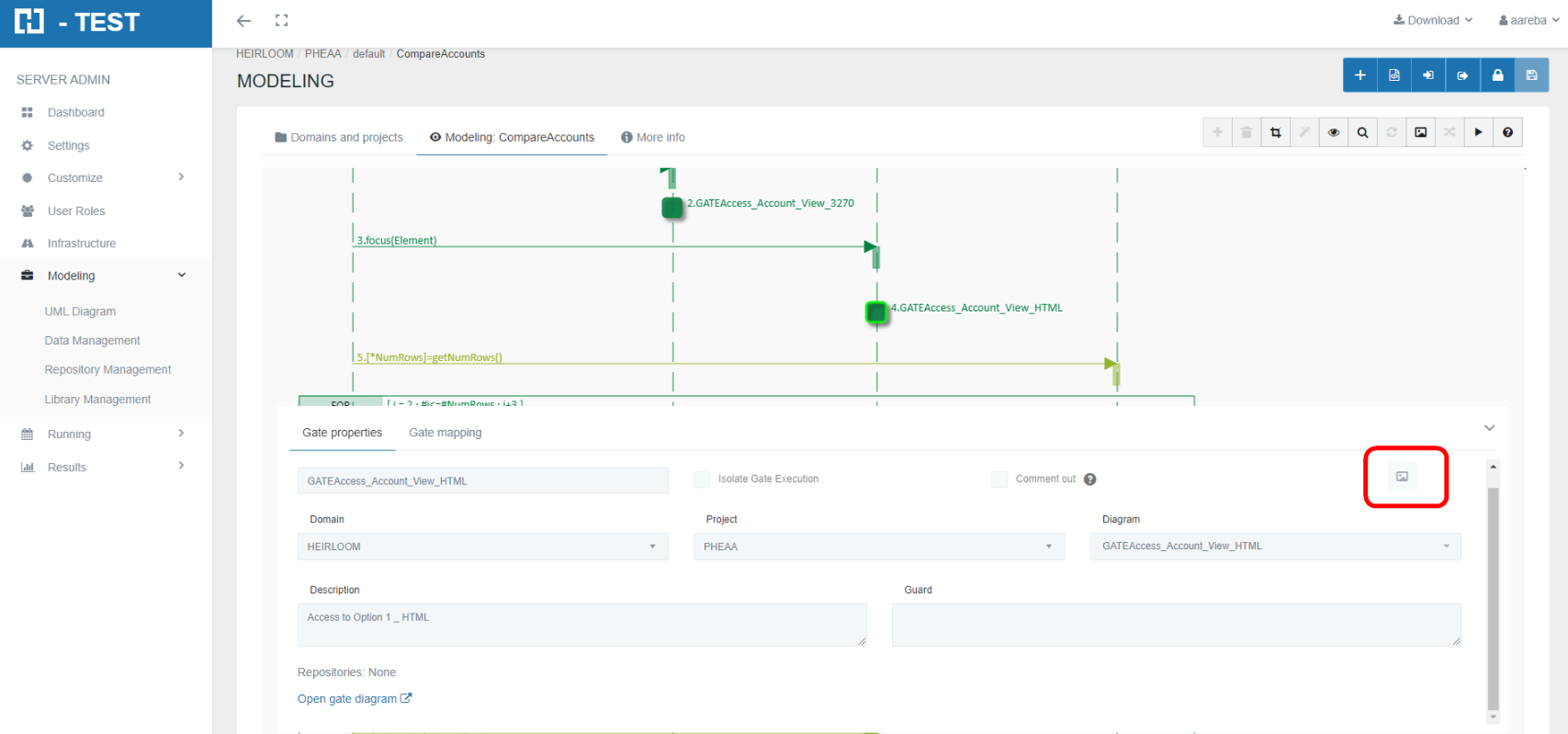Click the crop tool in diagram toolbar
The image size is (1568, 734).
(1275, 132)
